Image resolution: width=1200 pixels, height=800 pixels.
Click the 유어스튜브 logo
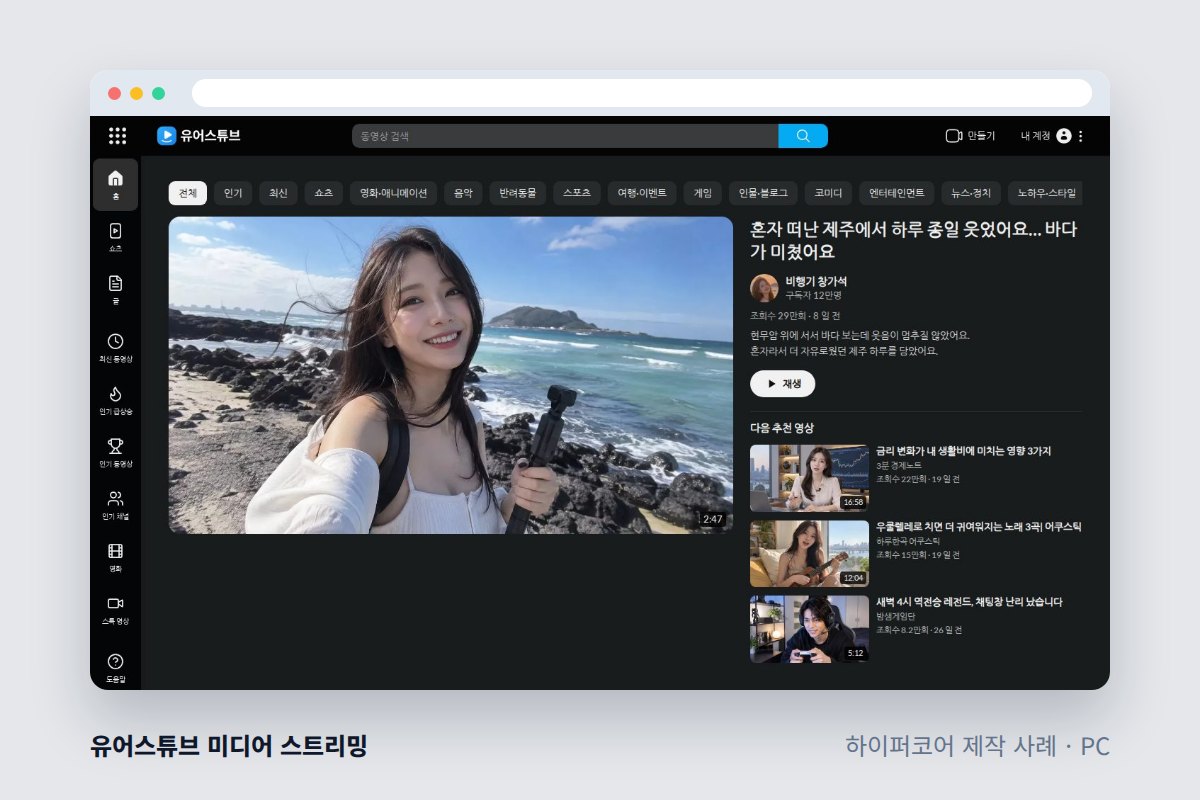tap(198, 135)
